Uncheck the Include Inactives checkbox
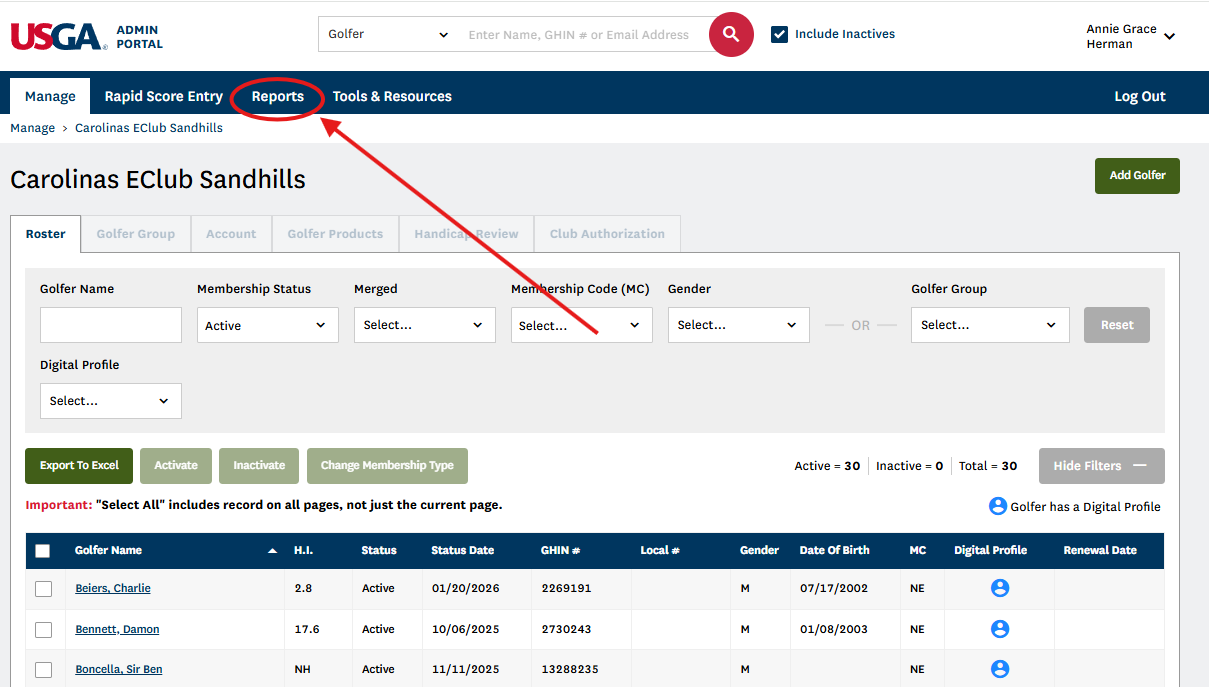The image size is (1209, 687). (780, 35)
